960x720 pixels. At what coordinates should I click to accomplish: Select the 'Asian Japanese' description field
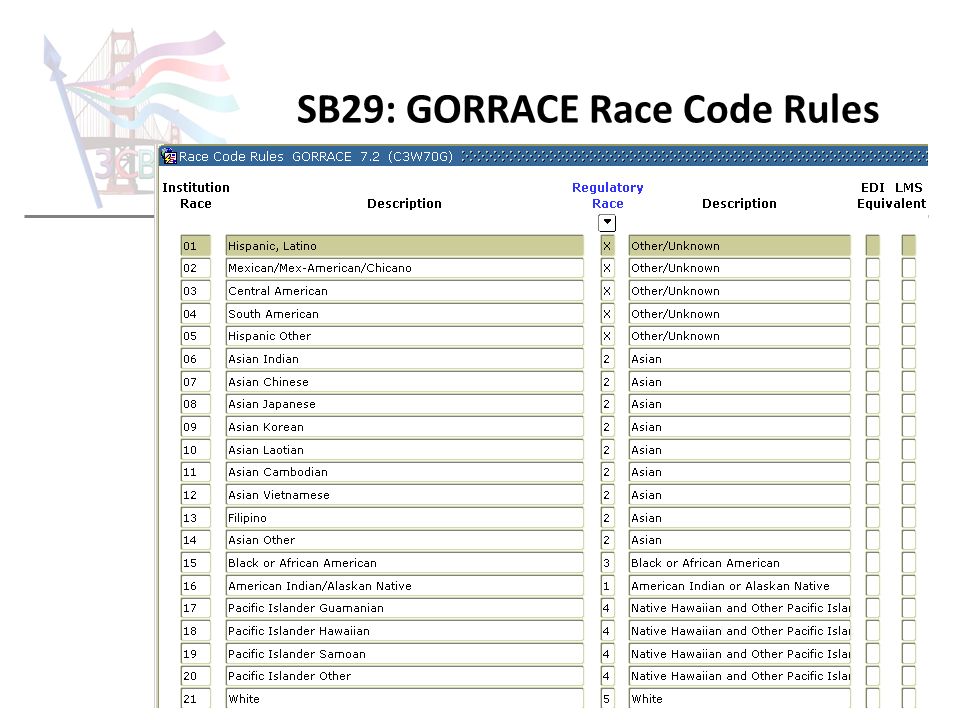click(405, 404)
